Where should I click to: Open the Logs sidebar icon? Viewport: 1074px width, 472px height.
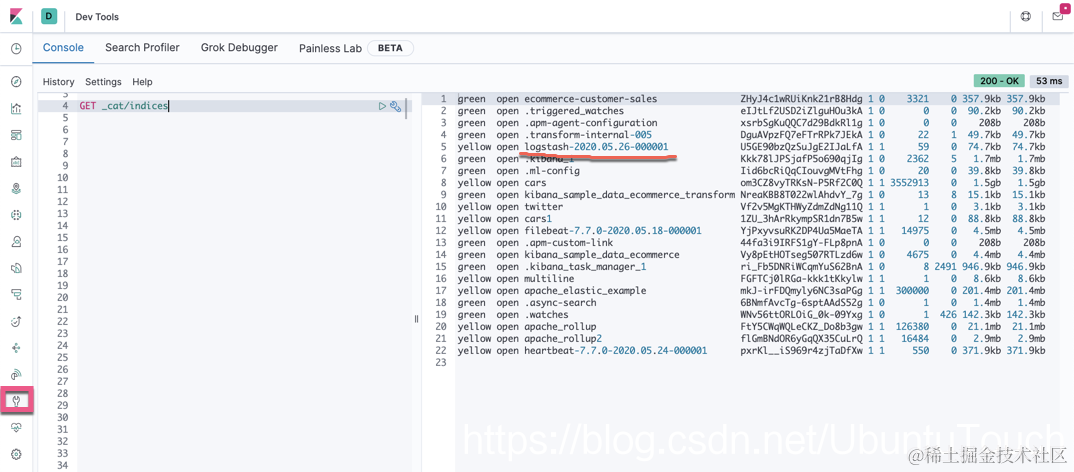(16, 268)
